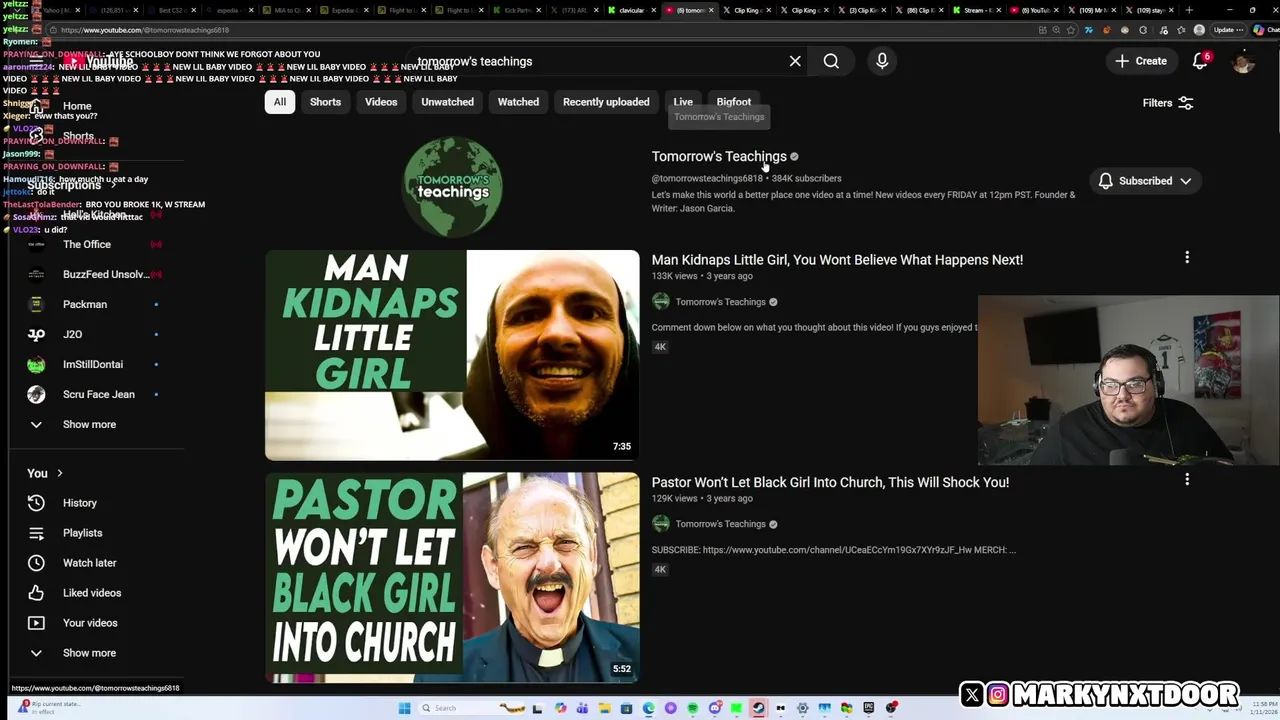Open Steam from the taskbar
Image resolution: width=1280 pixels, height=720 pixels.
coord(758,708)
